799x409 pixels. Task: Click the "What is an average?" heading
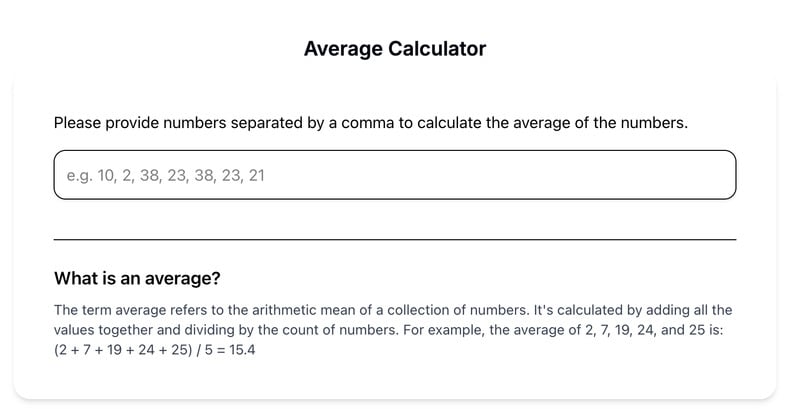pos(137,278)
